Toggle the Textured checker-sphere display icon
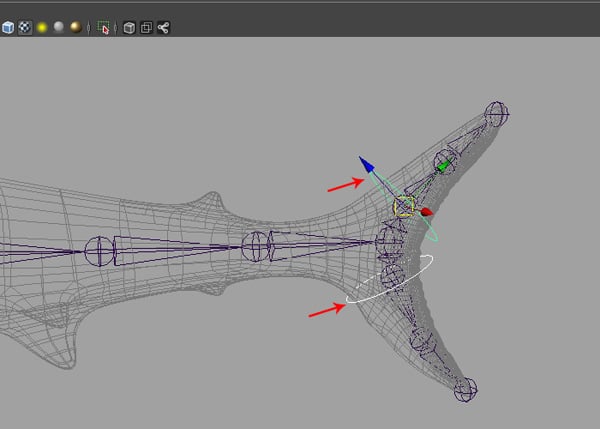Image resolution: width=600 pixels, height=429 pixels. (x=25, y=28)
